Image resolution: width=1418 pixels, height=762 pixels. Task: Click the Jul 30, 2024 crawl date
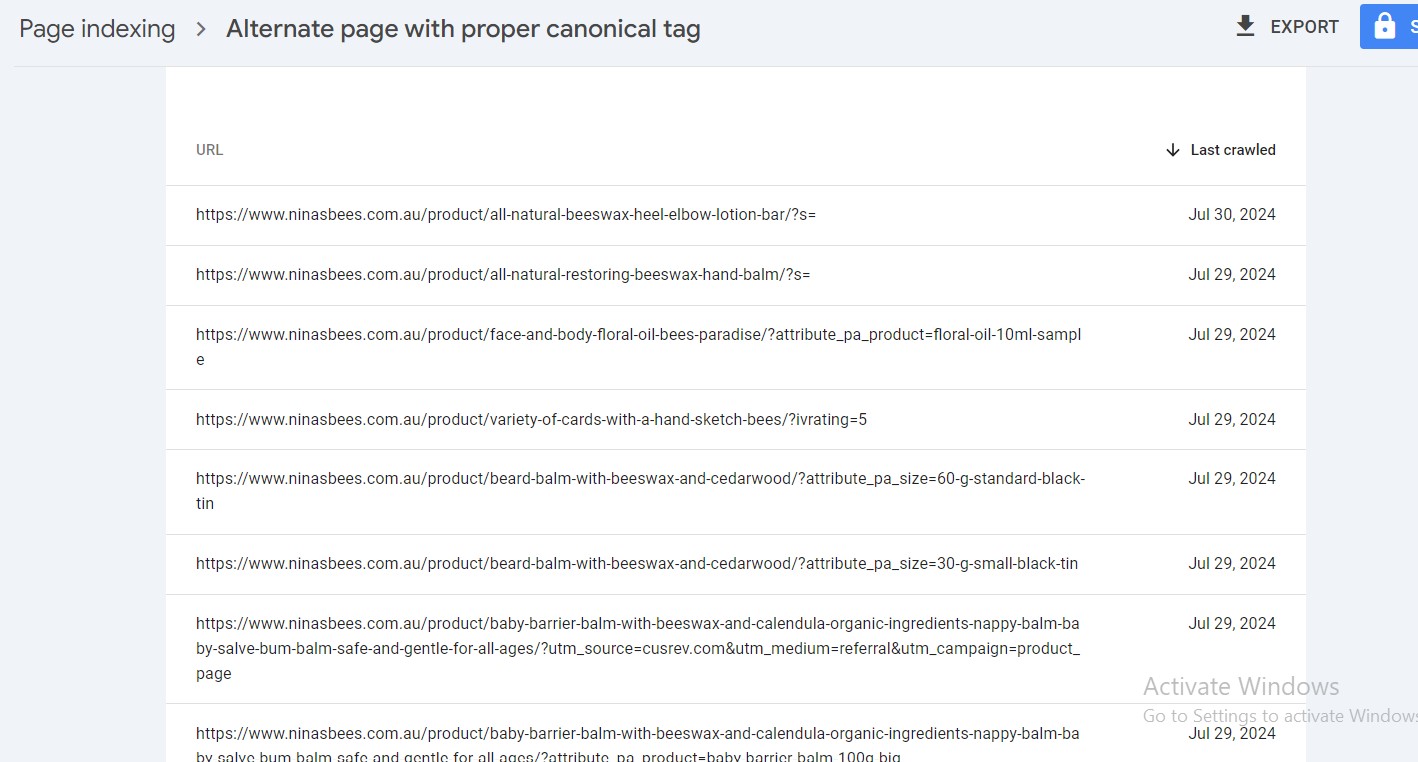(1232, 215)
